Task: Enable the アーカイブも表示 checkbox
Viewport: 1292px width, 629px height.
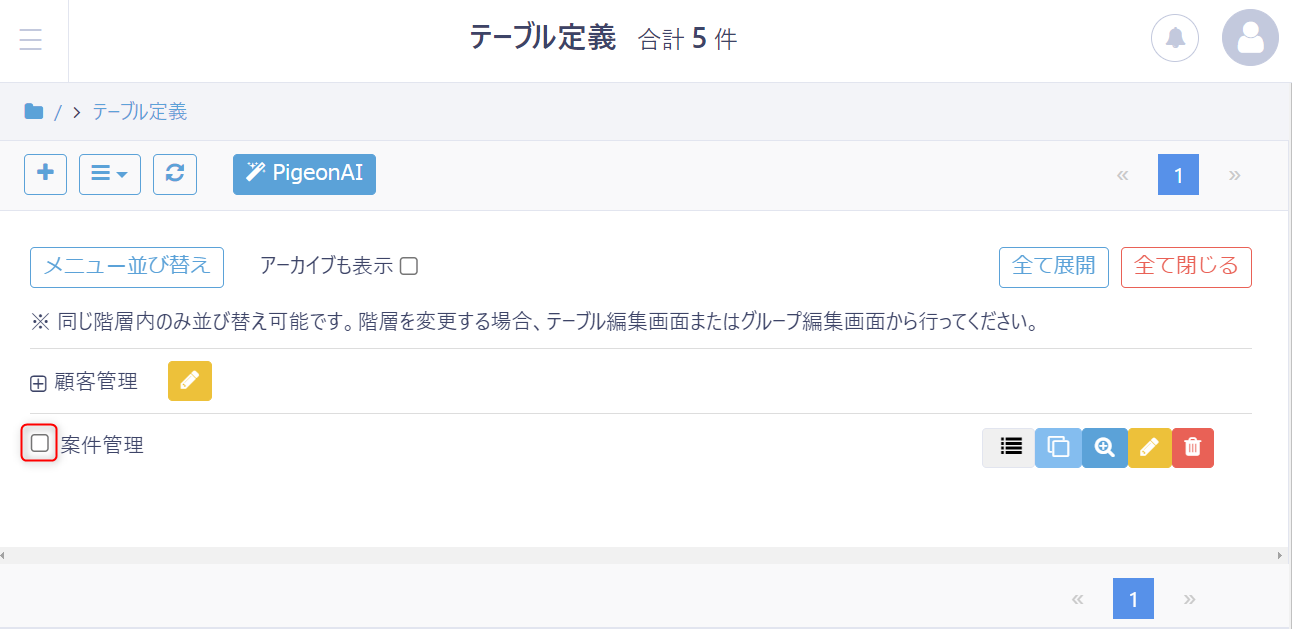Action: click(408, 266)
